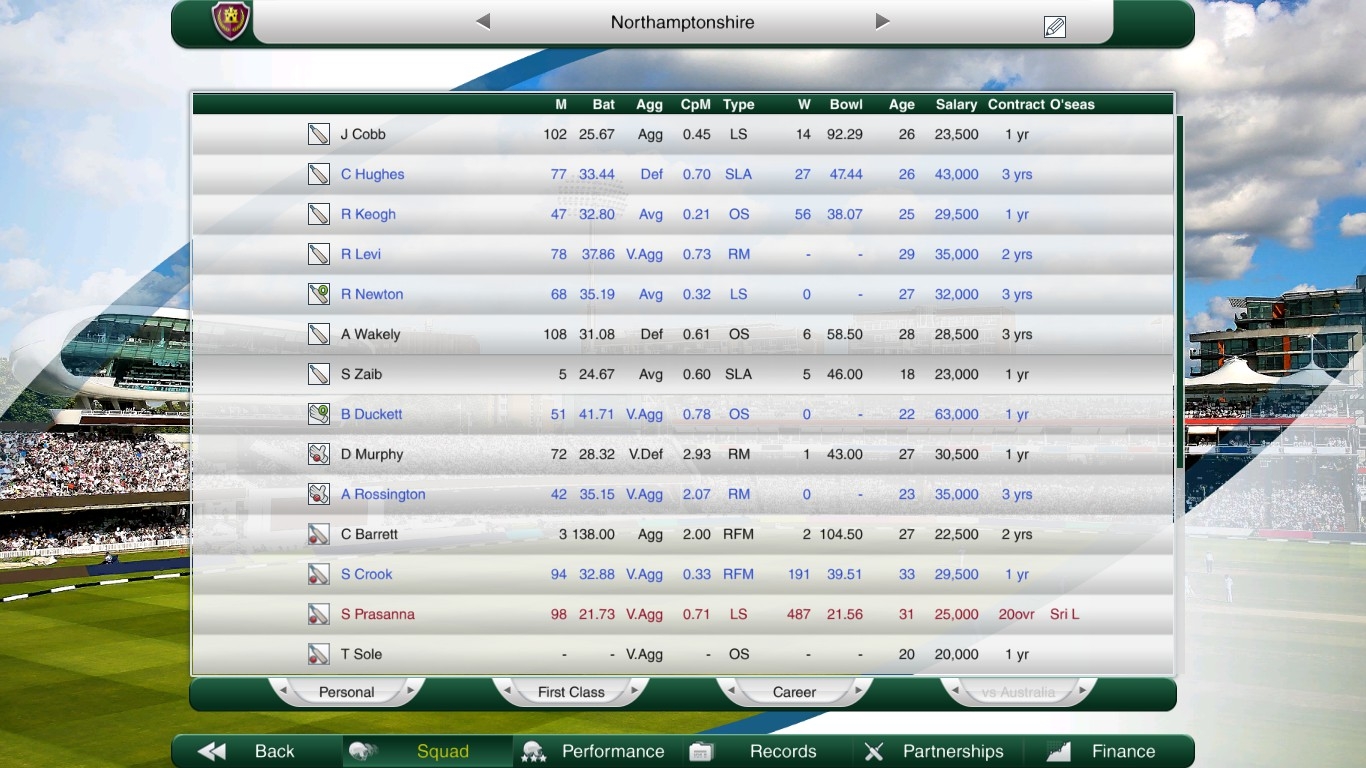1366x768 pixels.
Task: Cycle Career selector backward
Action: click(x=731, y=691)
